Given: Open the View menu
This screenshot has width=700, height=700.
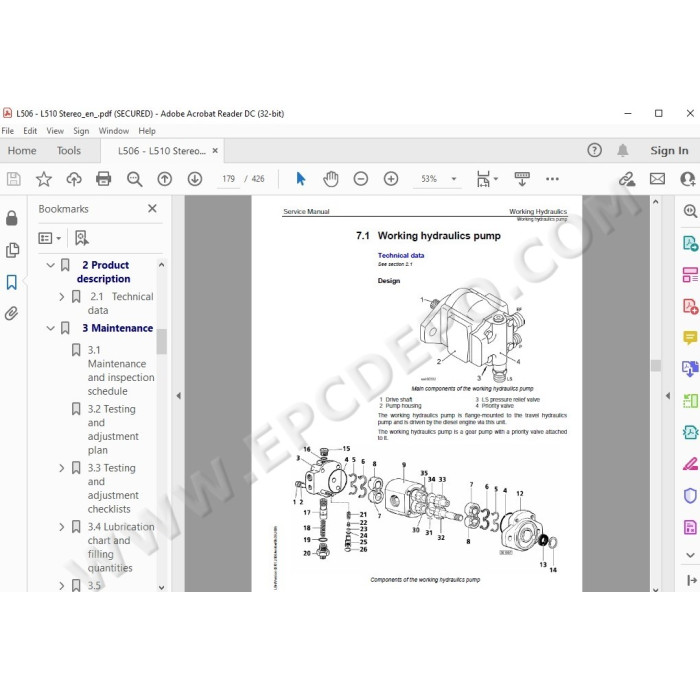Looking at the screenshot, I should point(55,131).
